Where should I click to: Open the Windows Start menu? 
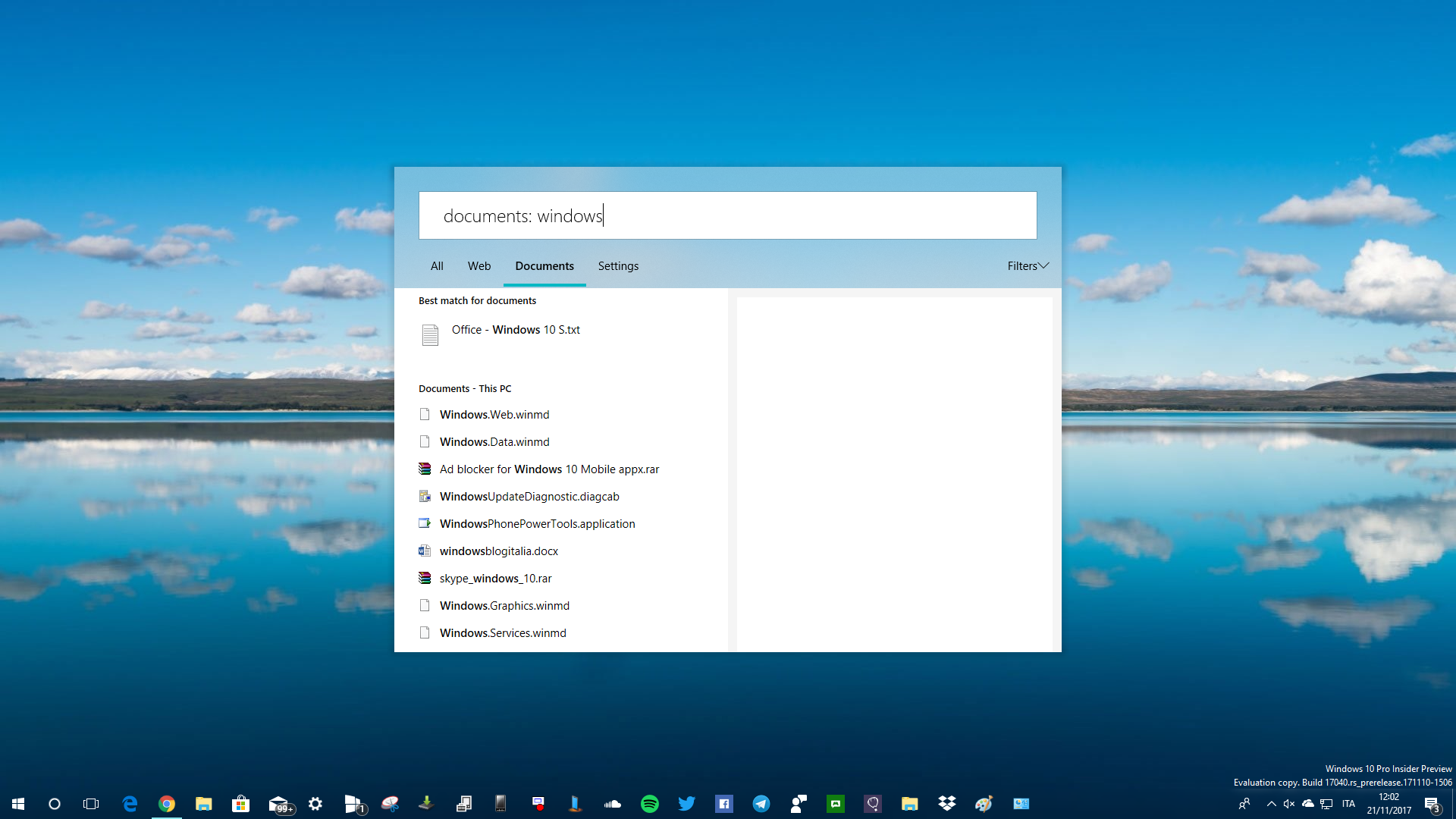pyautogui.click(x=18, y=804)
